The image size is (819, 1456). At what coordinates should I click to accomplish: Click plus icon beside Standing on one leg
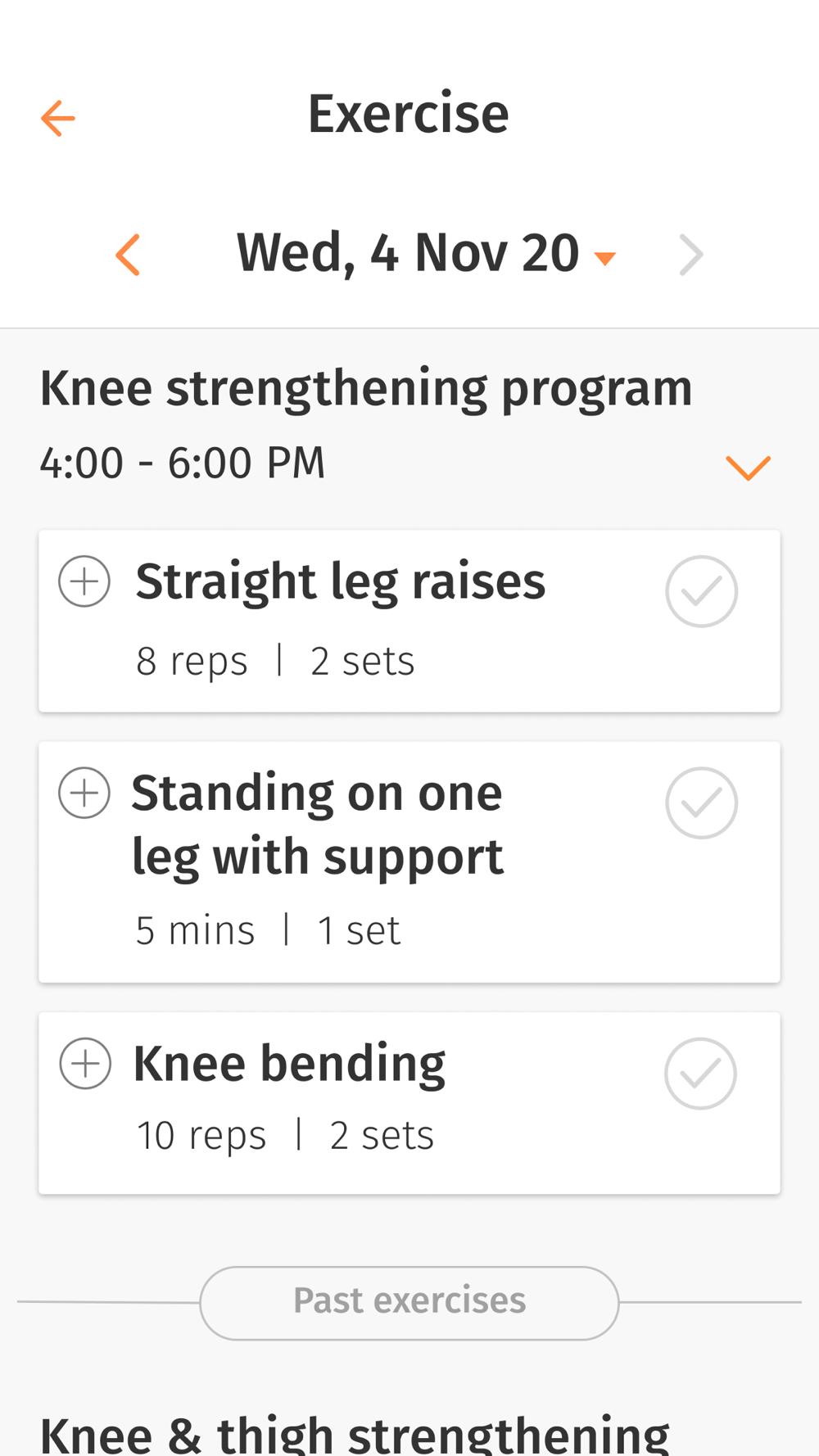84,793
